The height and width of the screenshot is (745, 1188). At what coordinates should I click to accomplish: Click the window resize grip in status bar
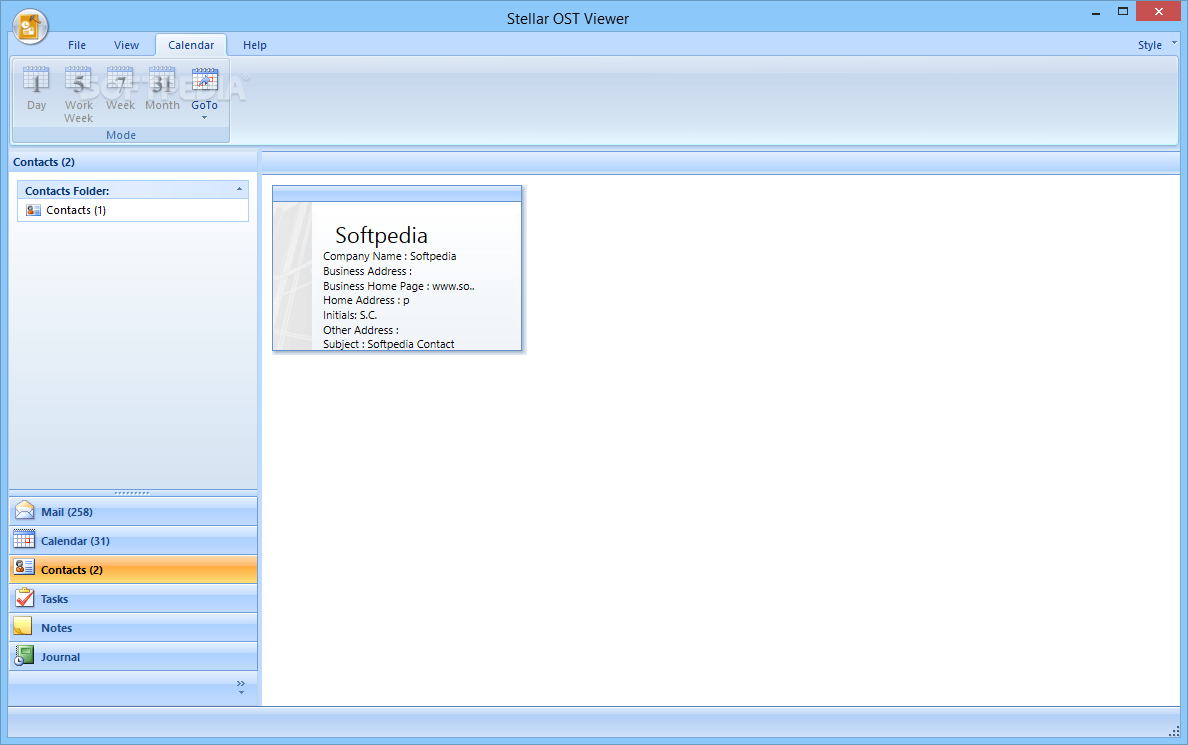tap(1174, 731)
